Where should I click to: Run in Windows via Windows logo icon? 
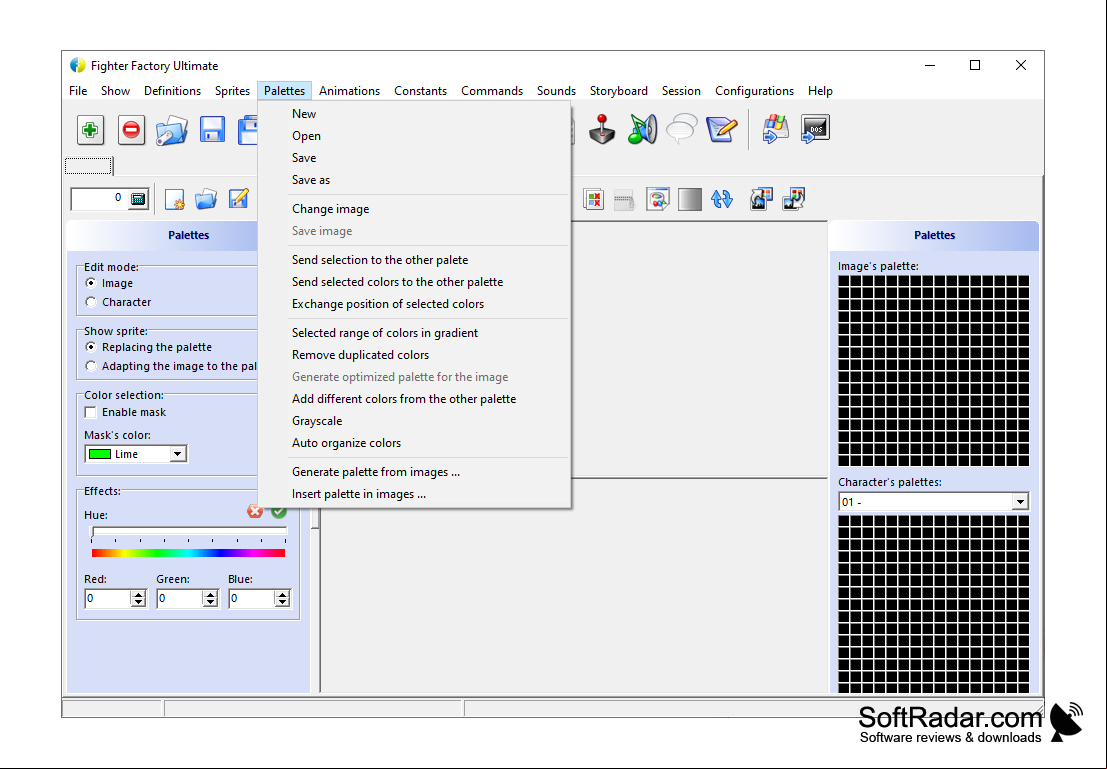click(x=774, y=129)
